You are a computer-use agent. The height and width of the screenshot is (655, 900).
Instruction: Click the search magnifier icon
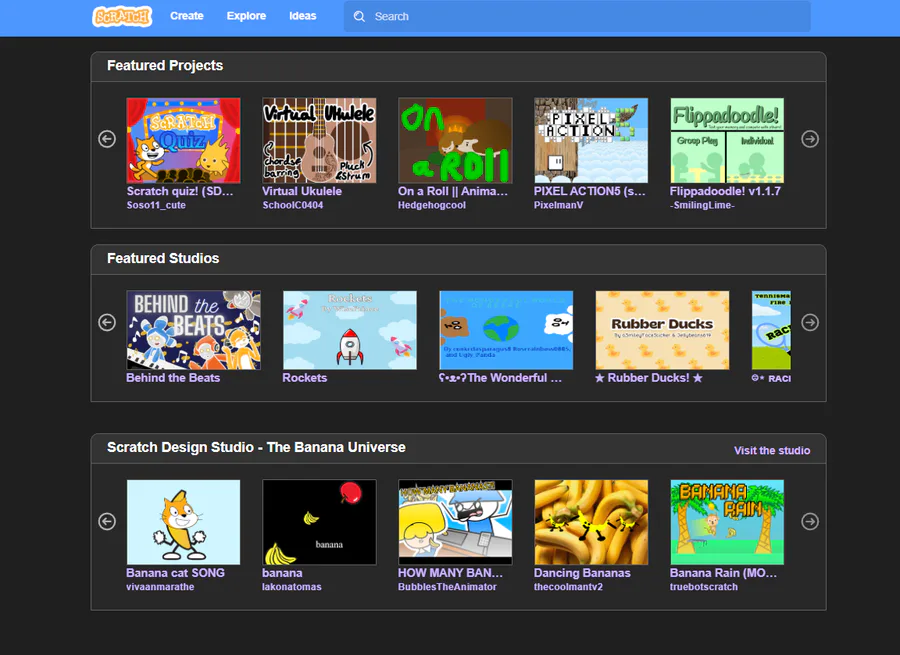359,16
